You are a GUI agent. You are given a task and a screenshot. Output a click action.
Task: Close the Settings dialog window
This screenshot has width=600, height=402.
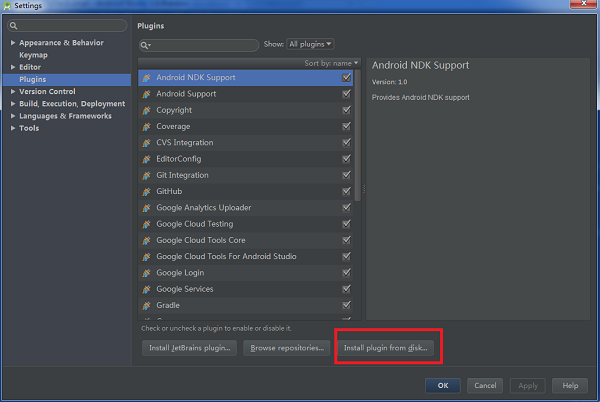[x=583, y=3]
